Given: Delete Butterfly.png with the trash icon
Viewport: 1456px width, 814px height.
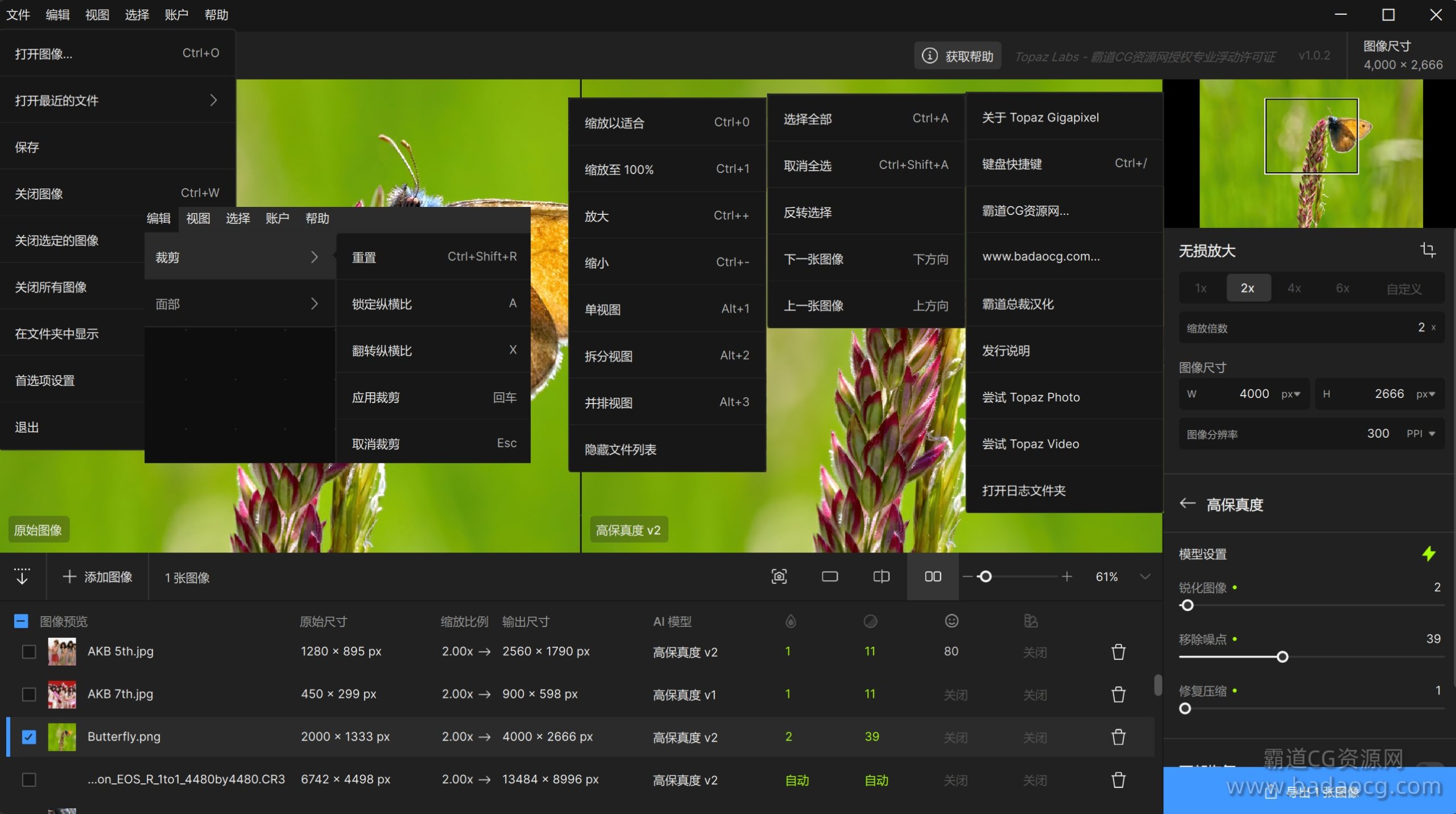Looking at the screenshot, I should tap(1118, 737).
